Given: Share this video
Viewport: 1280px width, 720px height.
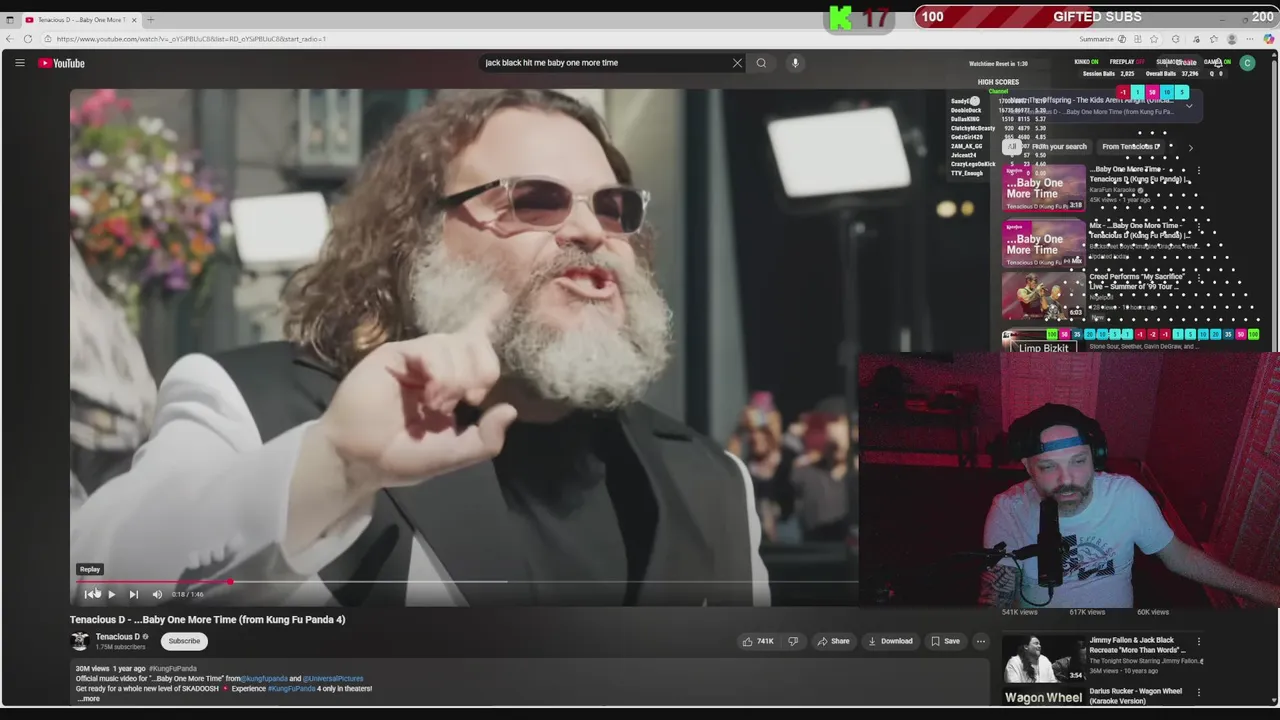Looking at the screenshot, I should tap(833, 641).
